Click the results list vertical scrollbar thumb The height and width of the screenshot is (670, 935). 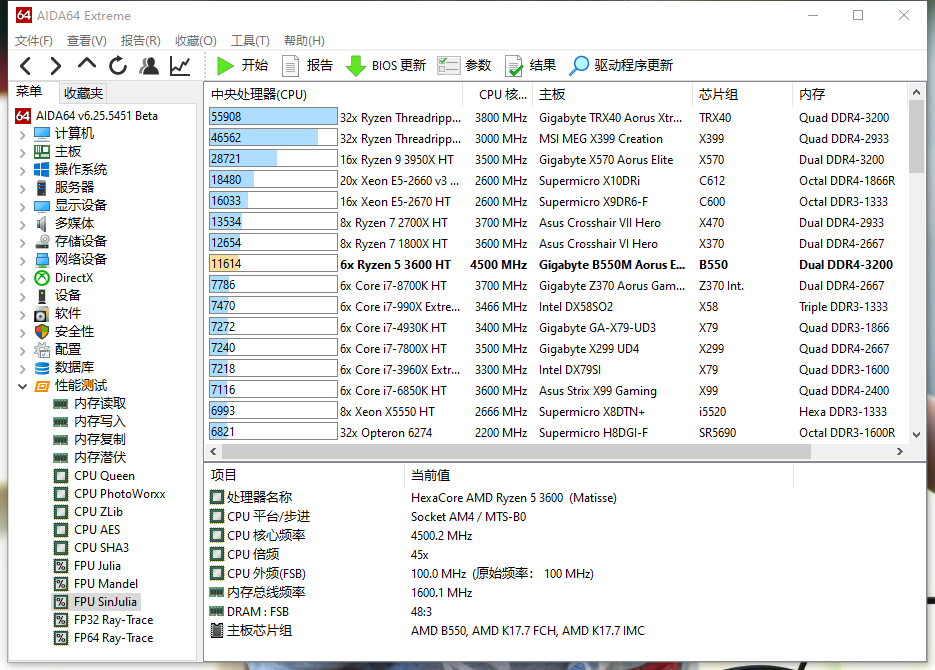917,137
